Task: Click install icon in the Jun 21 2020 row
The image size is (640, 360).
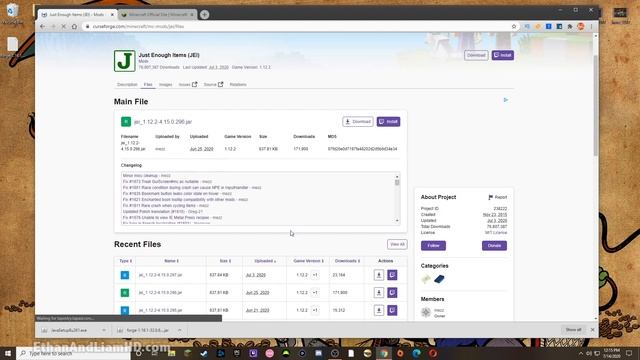Action: (x=392, y=310)
